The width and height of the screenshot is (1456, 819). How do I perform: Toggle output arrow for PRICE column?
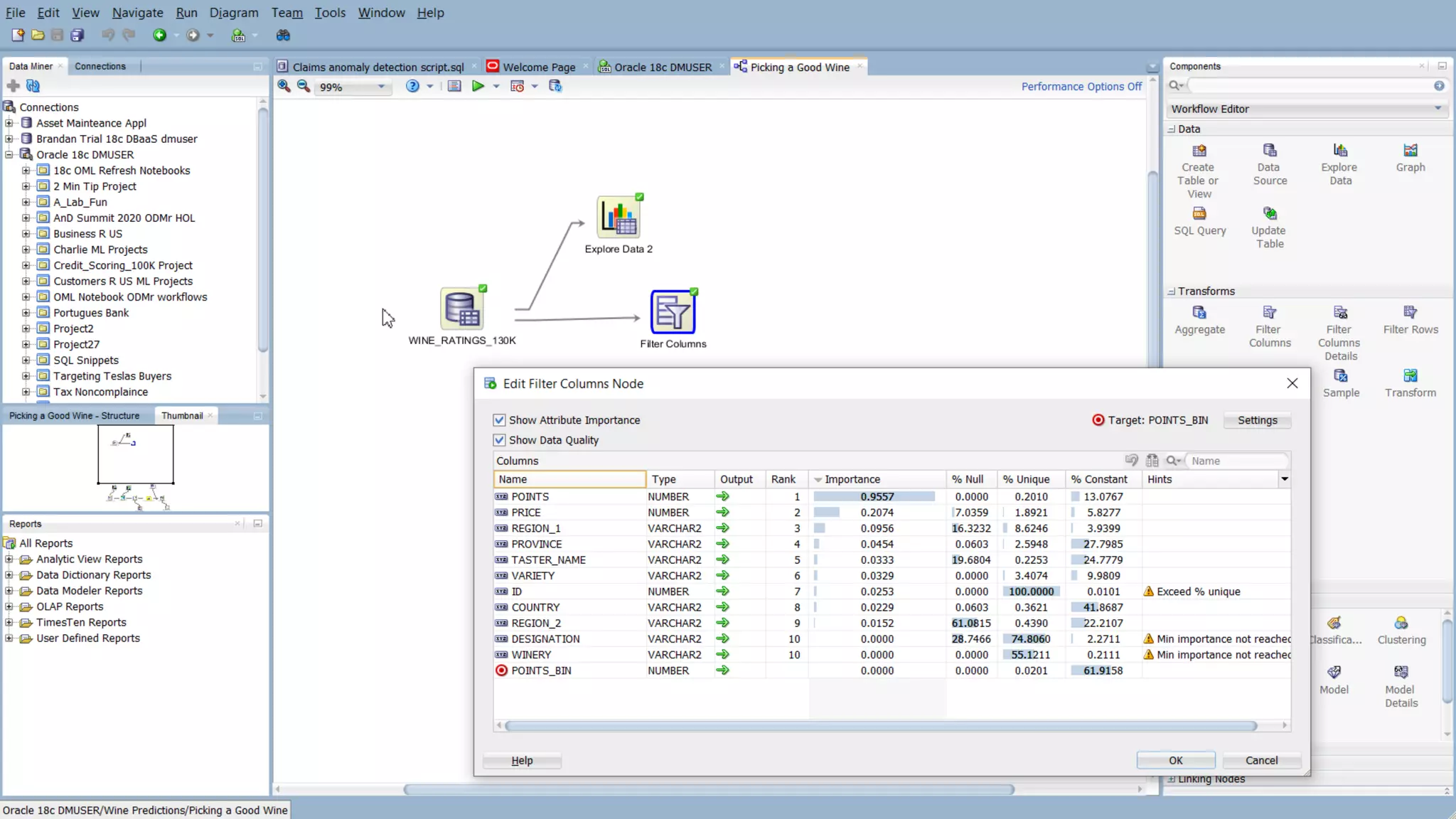[x=722, y=513]
